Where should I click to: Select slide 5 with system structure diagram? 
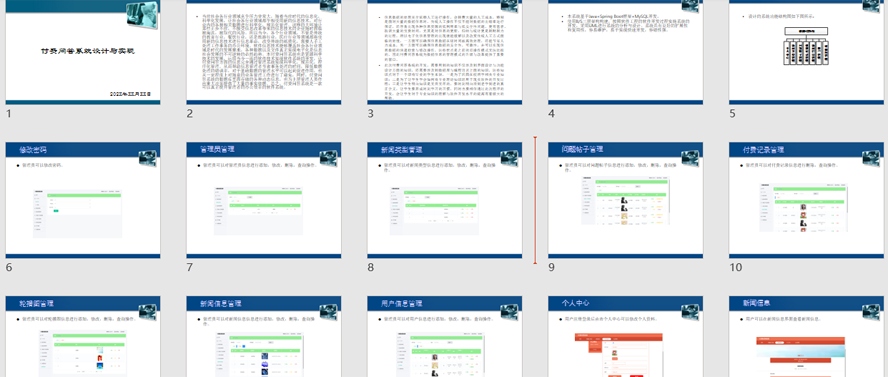pos(806,52)
